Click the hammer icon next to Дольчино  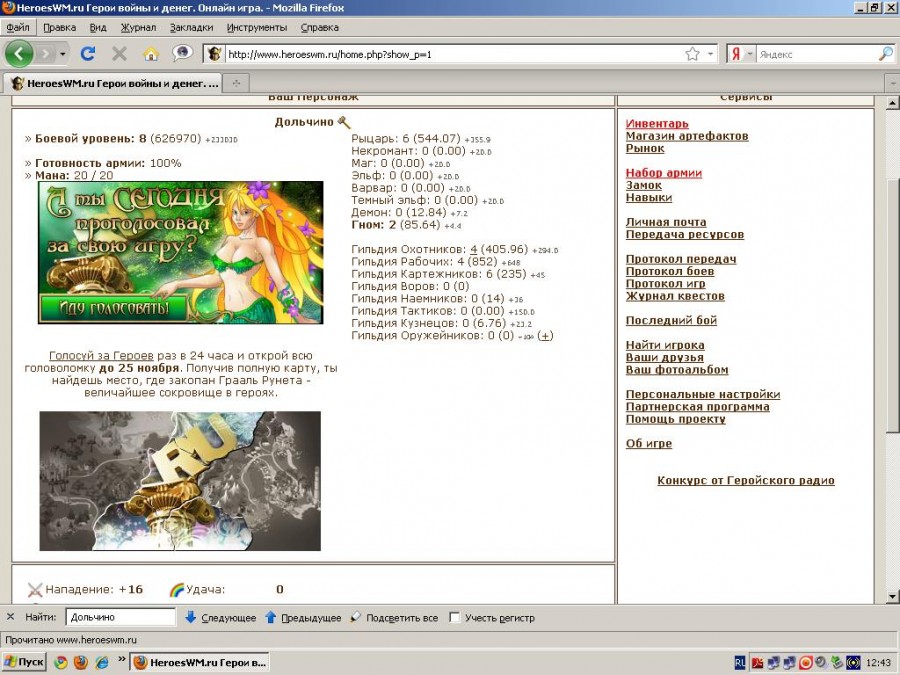pyautogui.click(x=343, y=122)
